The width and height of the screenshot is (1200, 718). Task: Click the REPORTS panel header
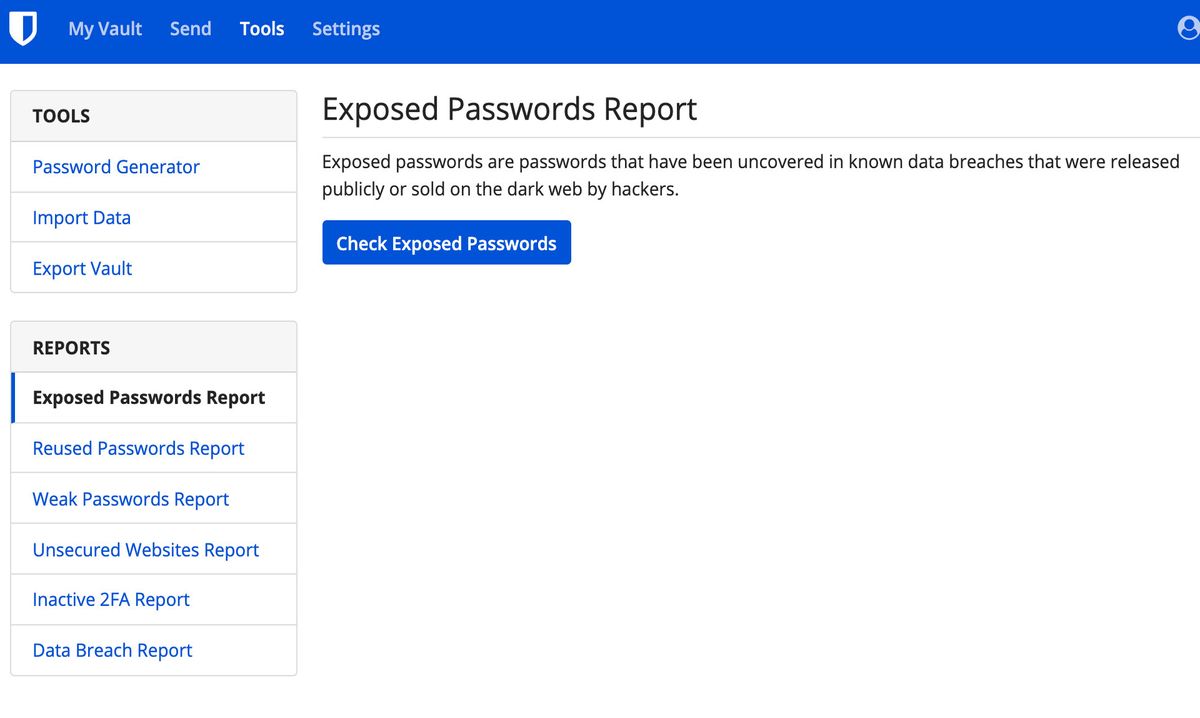(x=70, y=347)
